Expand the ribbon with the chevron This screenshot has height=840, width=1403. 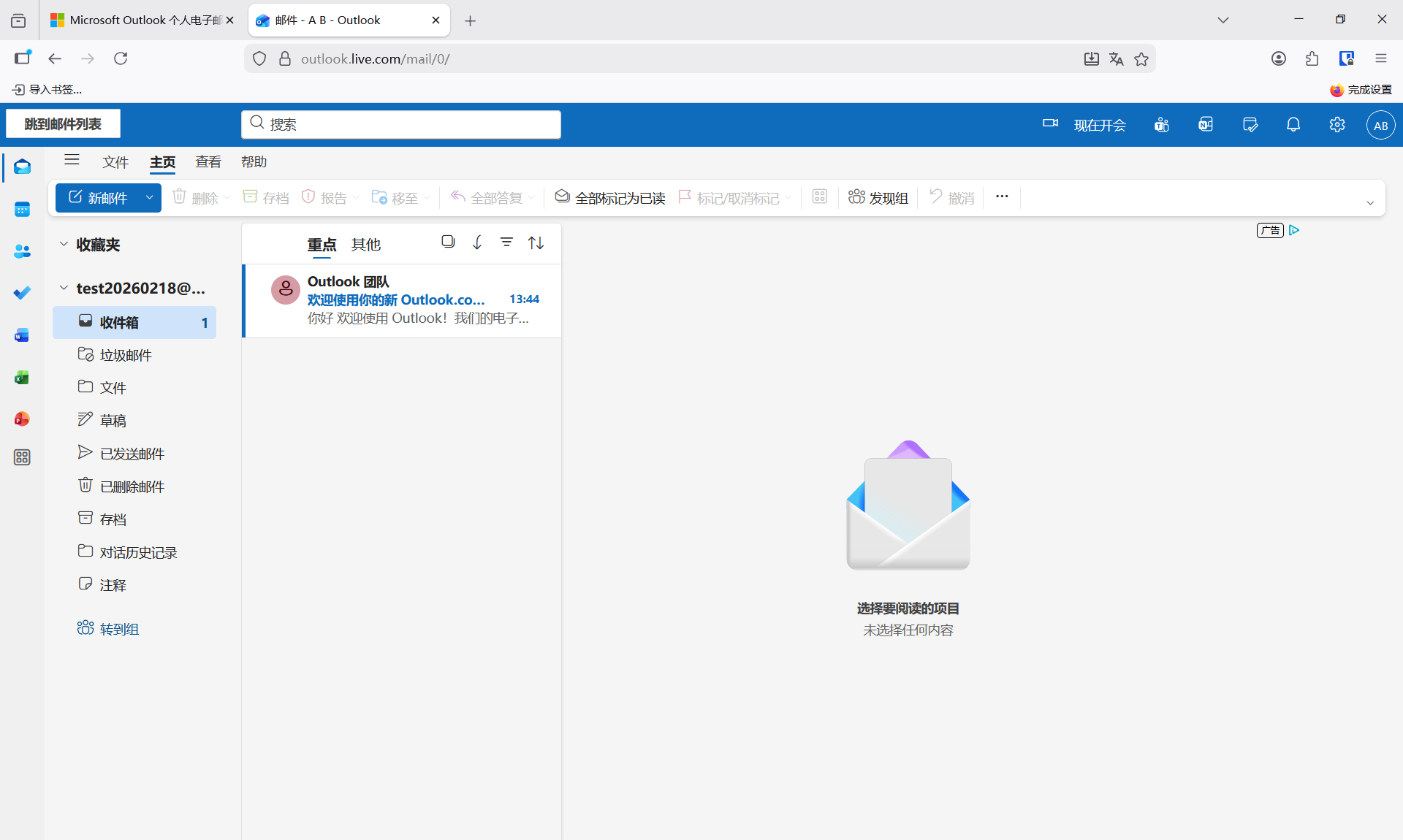tap(1370, 203)
